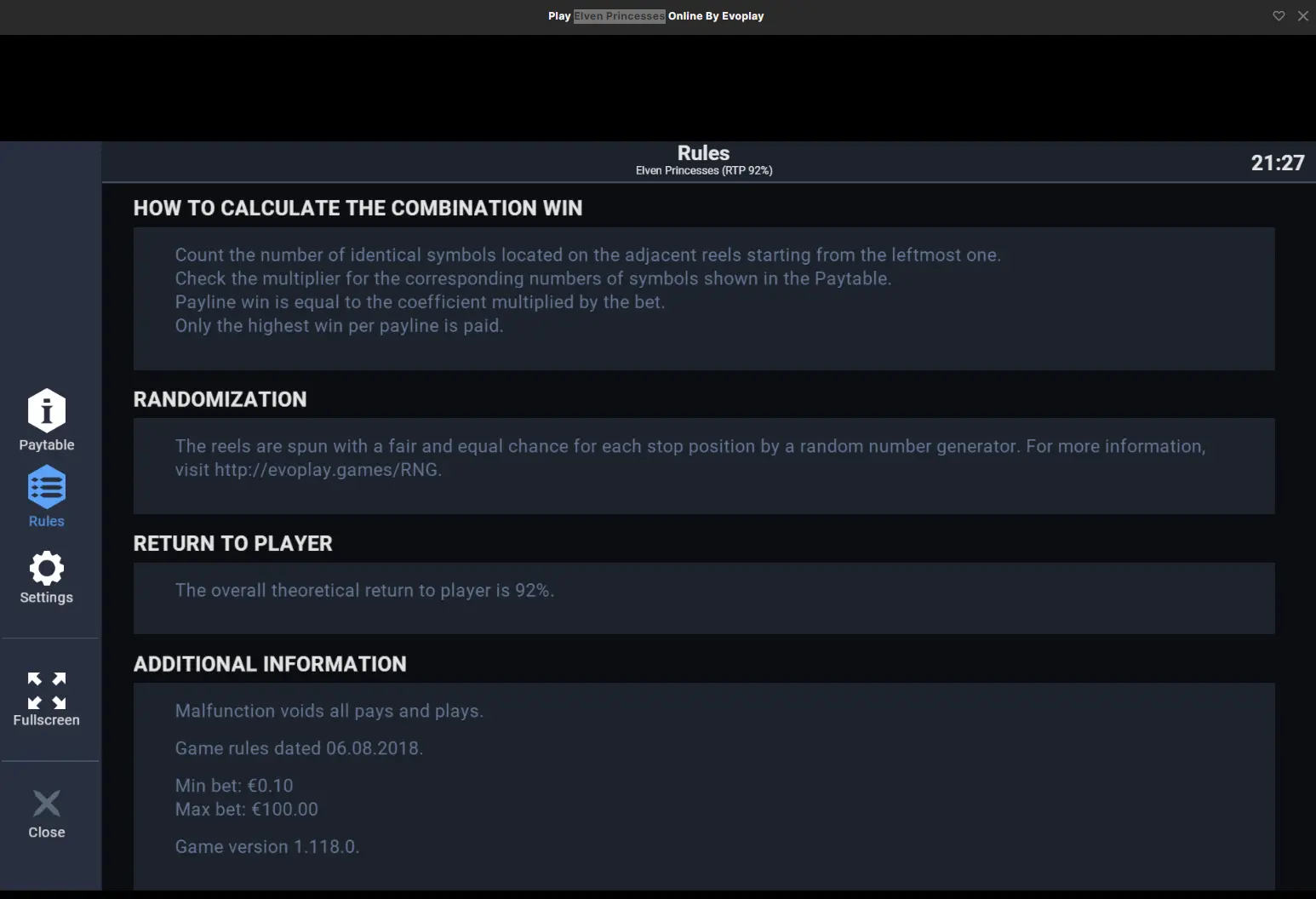This screenshot has width=1316, height=899.
Task: Close the game window with top-right X
Action: pos(1303,16)
